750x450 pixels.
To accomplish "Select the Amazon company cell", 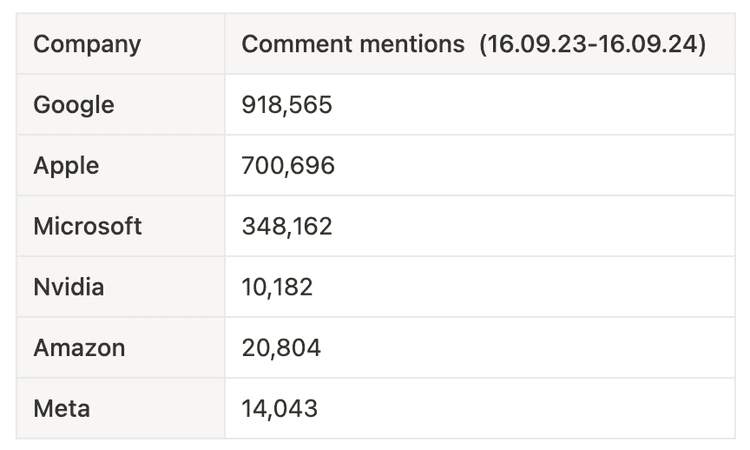I will (79, 348).
